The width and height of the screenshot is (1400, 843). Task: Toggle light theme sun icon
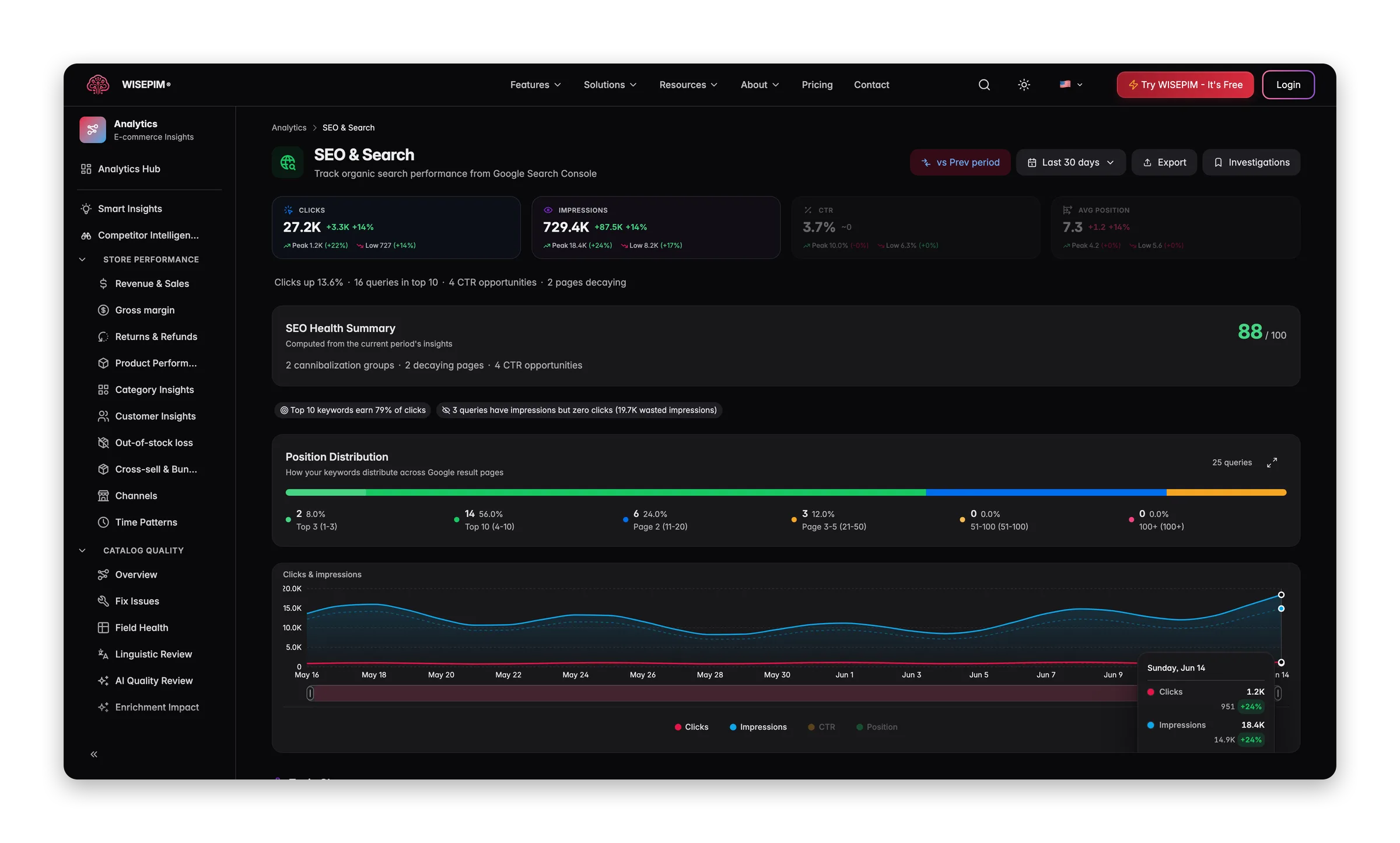[x=1024, y=85]
